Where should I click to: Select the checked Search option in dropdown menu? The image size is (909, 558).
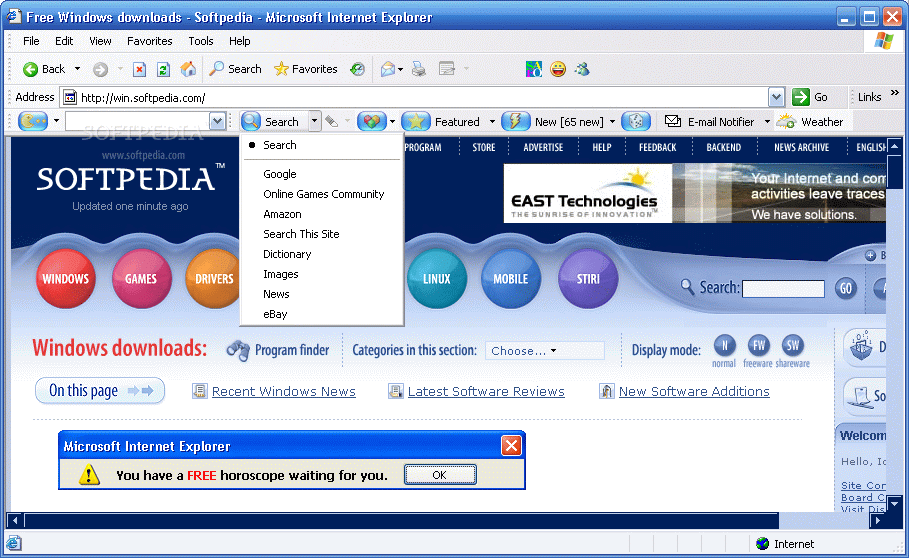tap(279, 145)
